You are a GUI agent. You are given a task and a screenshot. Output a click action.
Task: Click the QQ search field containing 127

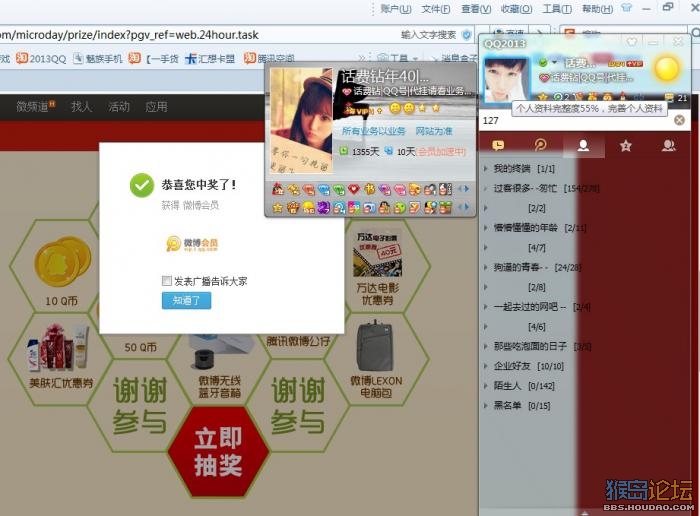click(577, 121)
